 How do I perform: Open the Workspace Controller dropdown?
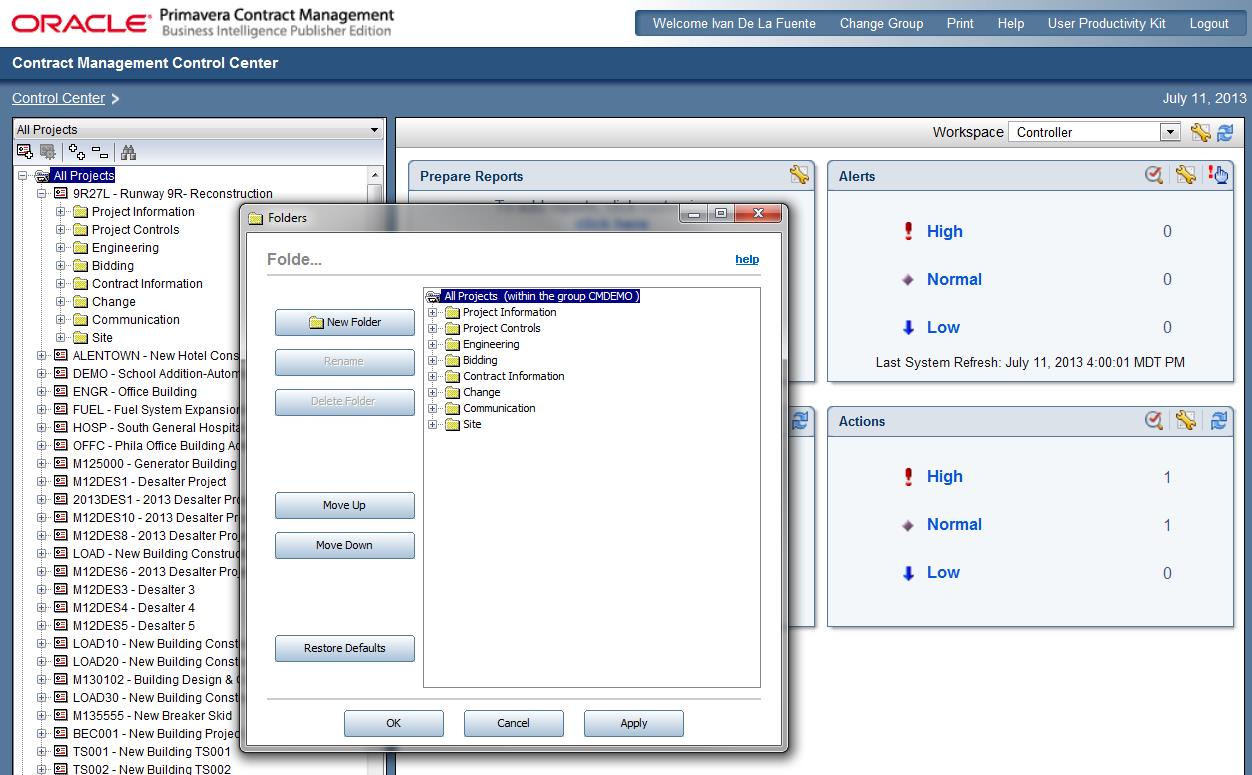[x=1168, y=131]
